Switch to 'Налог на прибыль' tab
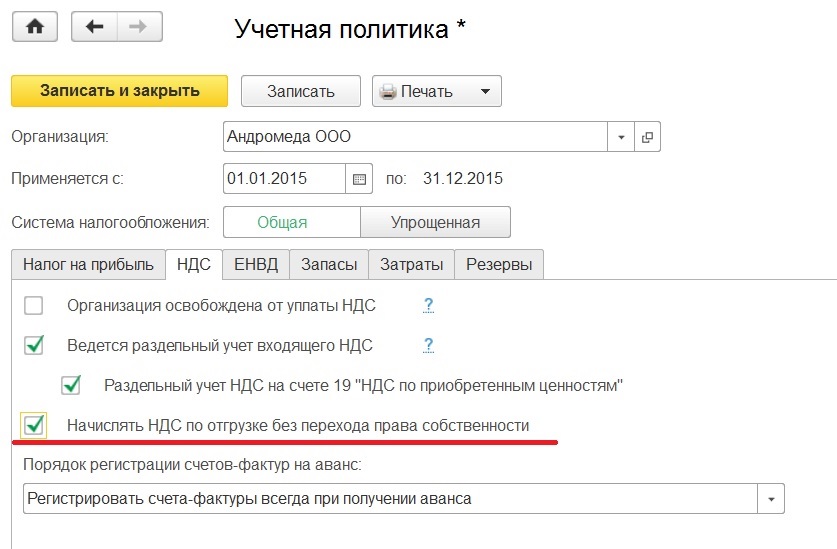 [88, 264]
